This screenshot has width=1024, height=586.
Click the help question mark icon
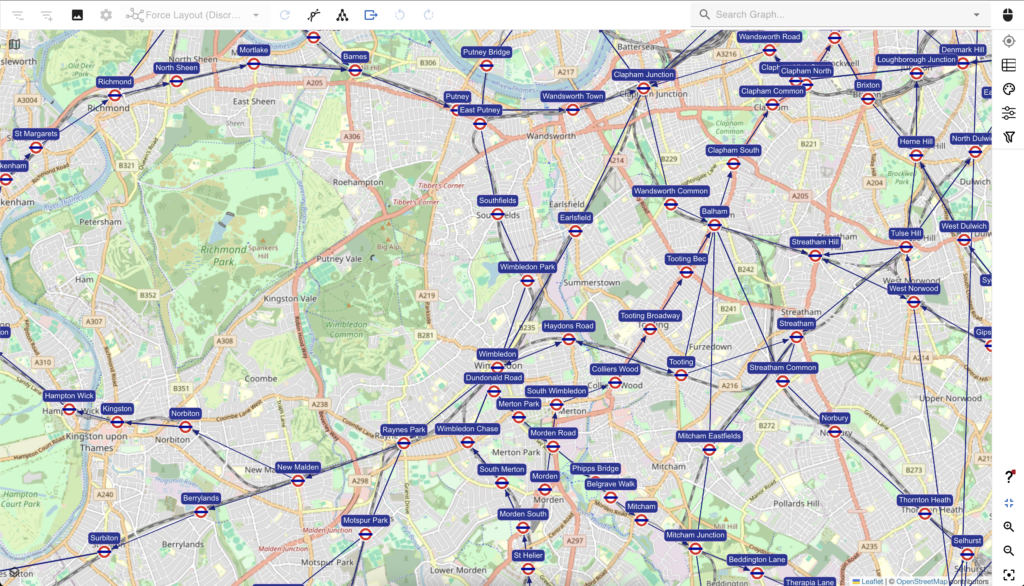(1009, 477)
